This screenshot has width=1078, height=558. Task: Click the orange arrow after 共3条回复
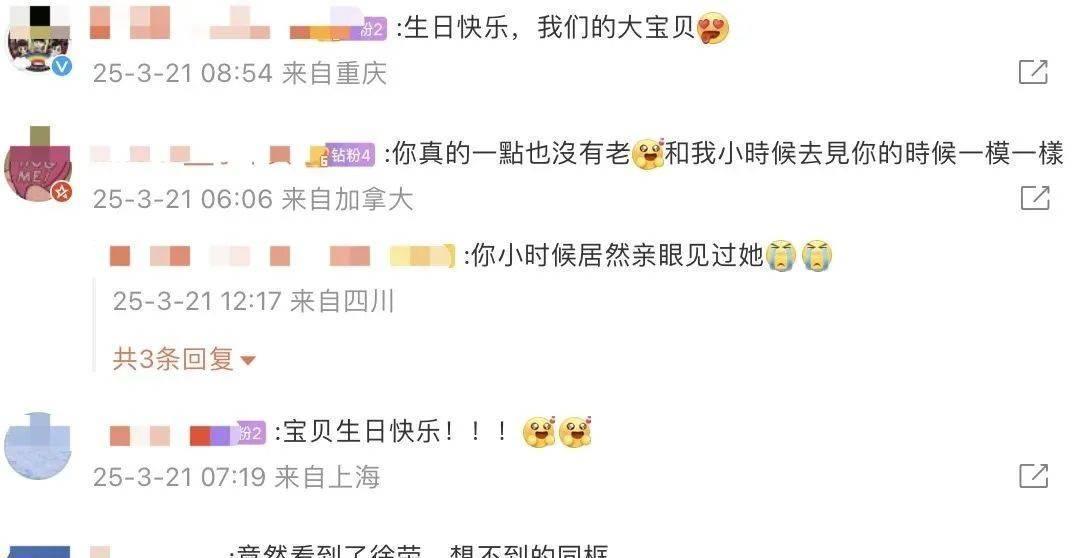click(248, 360)
